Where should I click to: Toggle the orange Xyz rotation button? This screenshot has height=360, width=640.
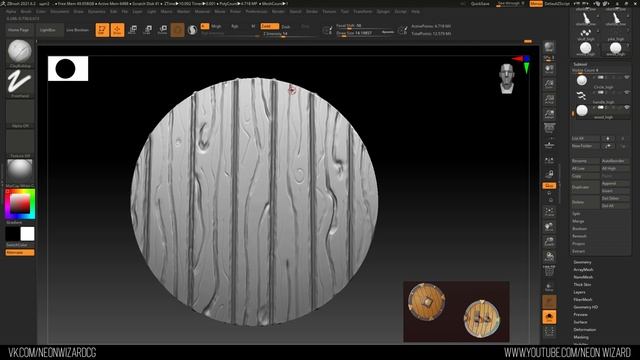549,186
